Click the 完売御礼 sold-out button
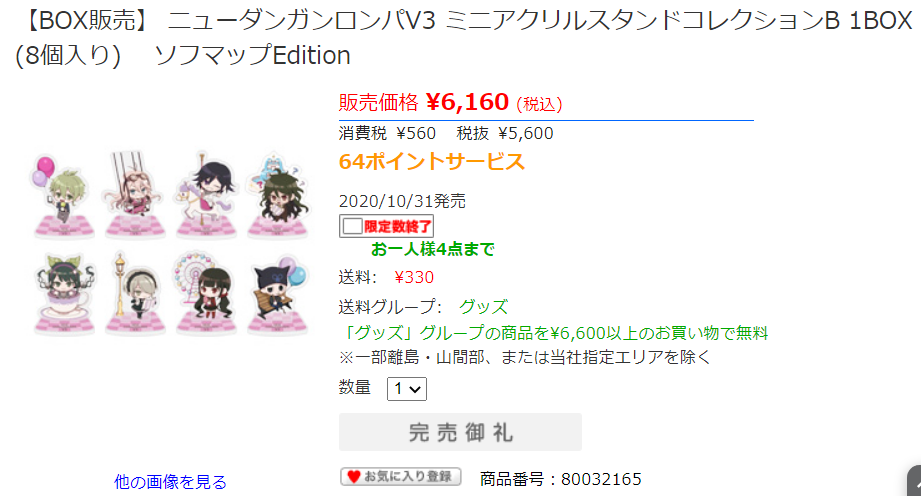The height and width of the screenshot is (496, 921). click(460, 432)
